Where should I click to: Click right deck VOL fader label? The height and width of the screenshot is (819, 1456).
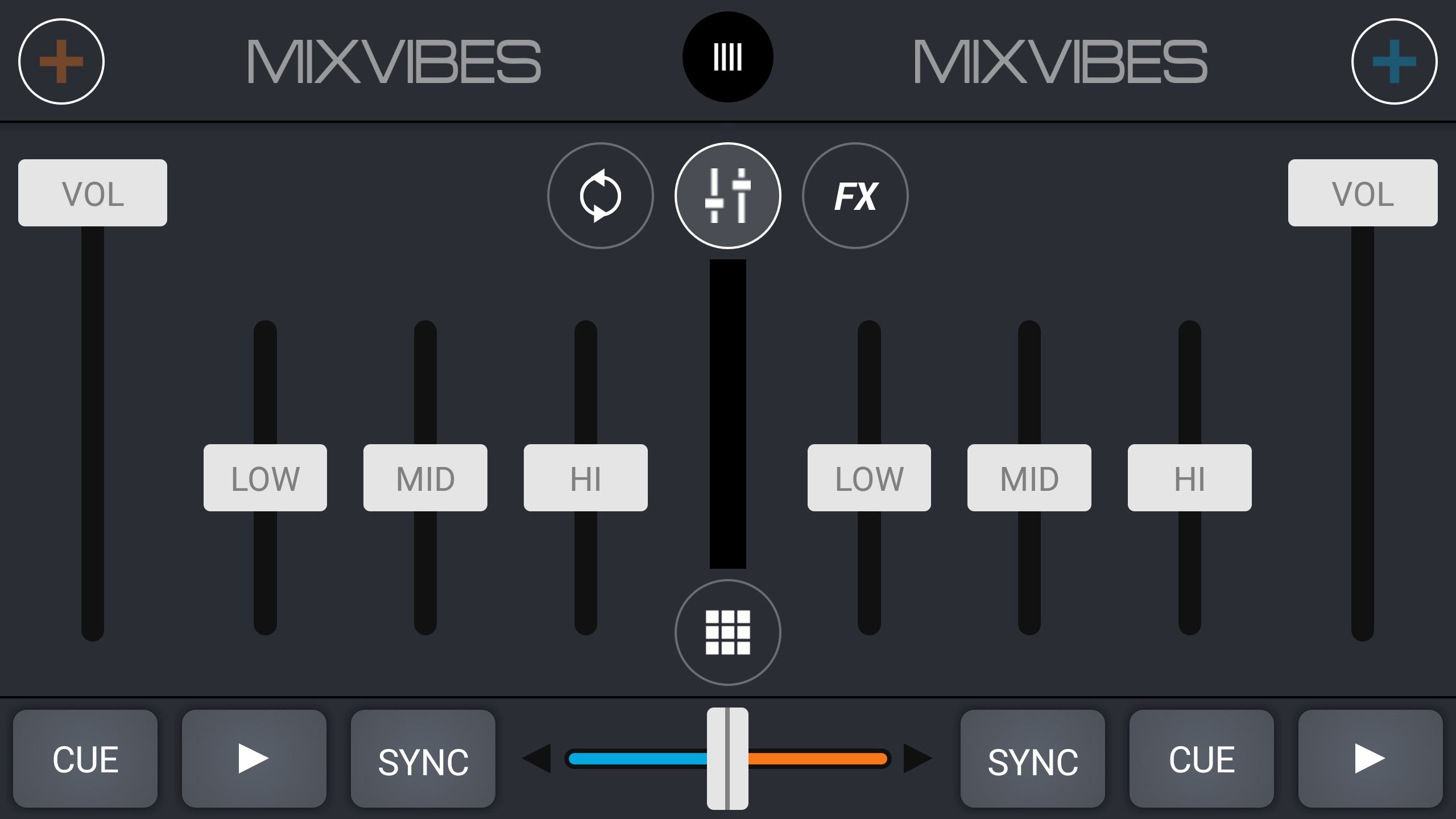point(1363,193)
